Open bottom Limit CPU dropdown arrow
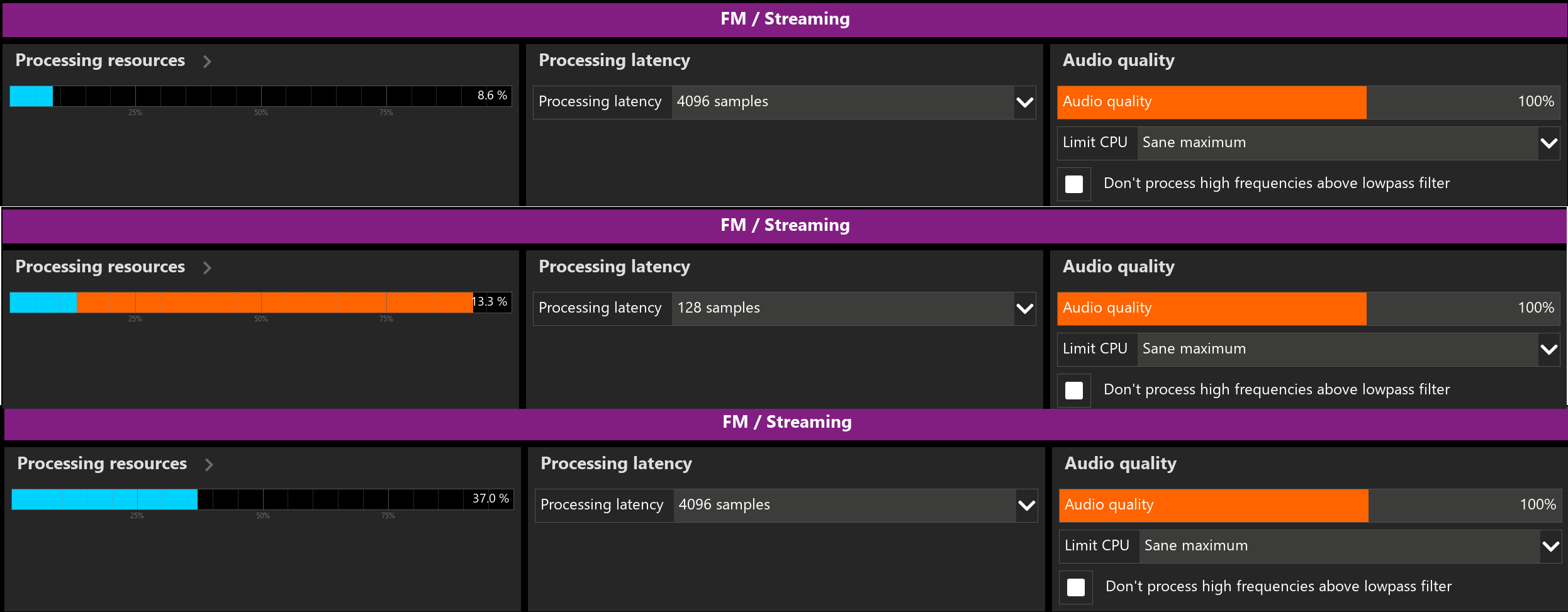The height and width of the screenshot is (612, 1568). (1551, 546)
